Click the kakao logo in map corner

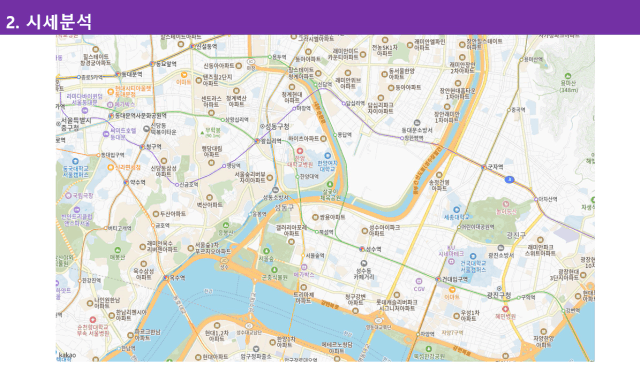pos(66,355)
